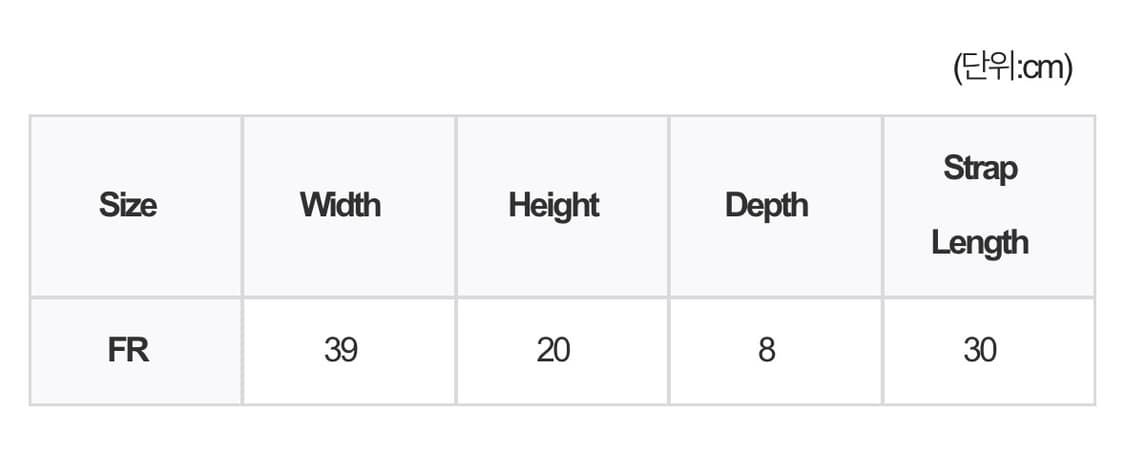The width and height of the screenshot is (1125, 469).
Task: Click the unit label (단위:cm)
Action: point(1012,68)
